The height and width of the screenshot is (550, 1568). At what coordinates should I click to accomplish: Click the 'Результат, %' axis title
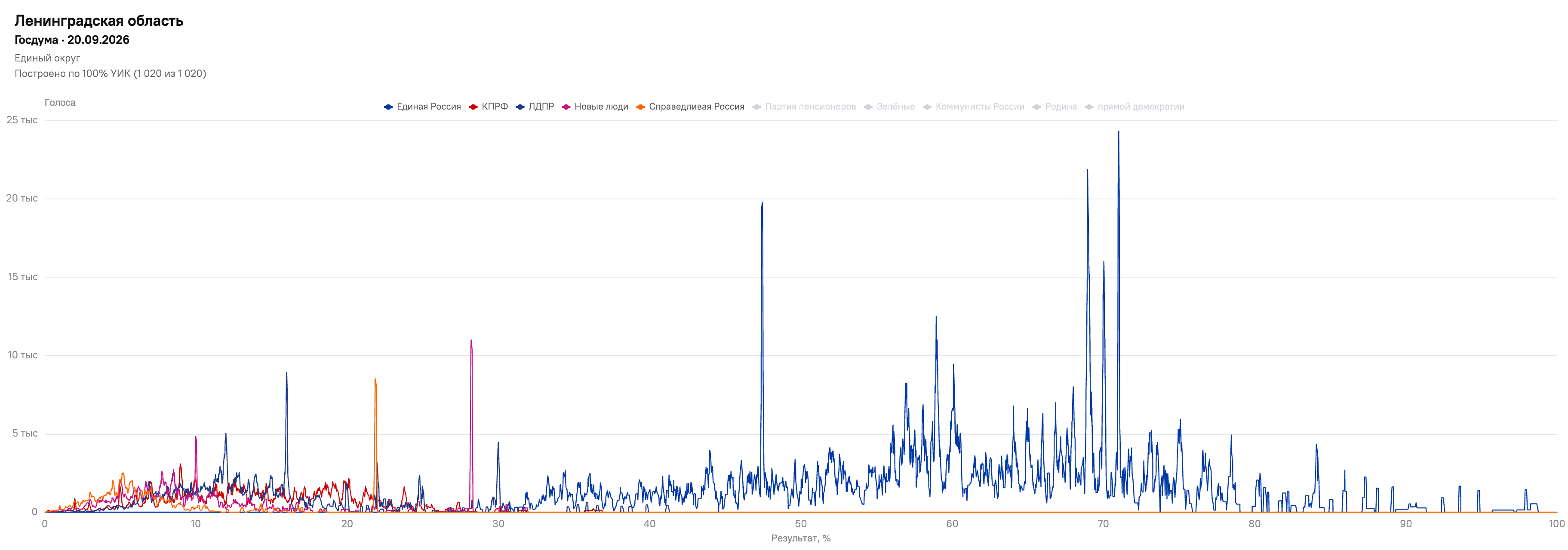click(x=800, y=538)
